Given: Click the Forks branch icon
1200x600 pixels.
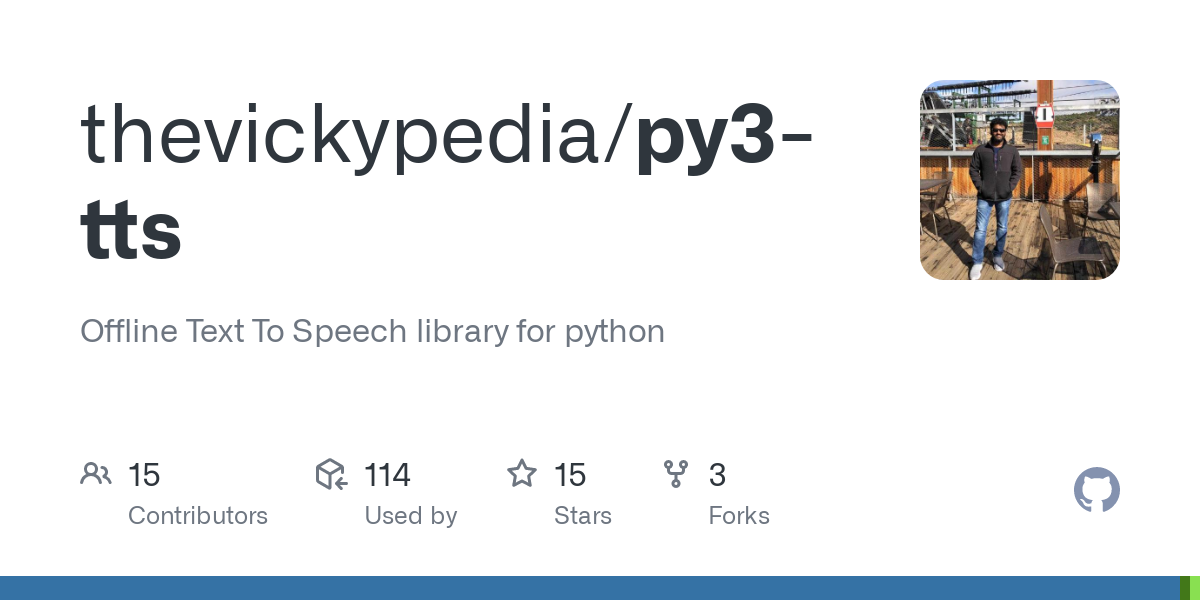Looking at the screenshot, I should pyautogui.click(x=676, y=474).
